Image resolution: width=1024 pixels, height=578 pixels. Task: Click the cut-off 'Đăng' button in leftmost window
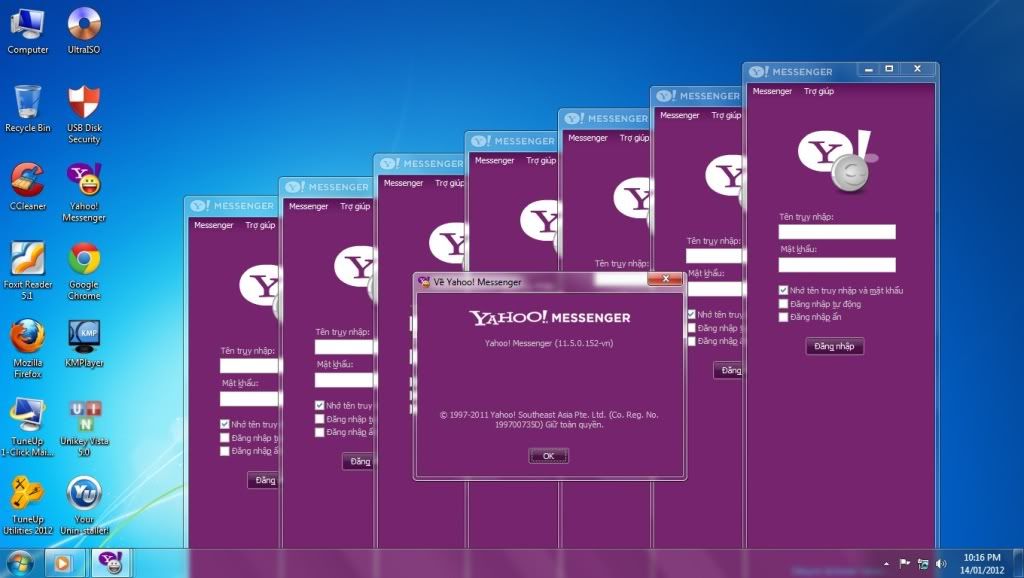tap(263, 480)
